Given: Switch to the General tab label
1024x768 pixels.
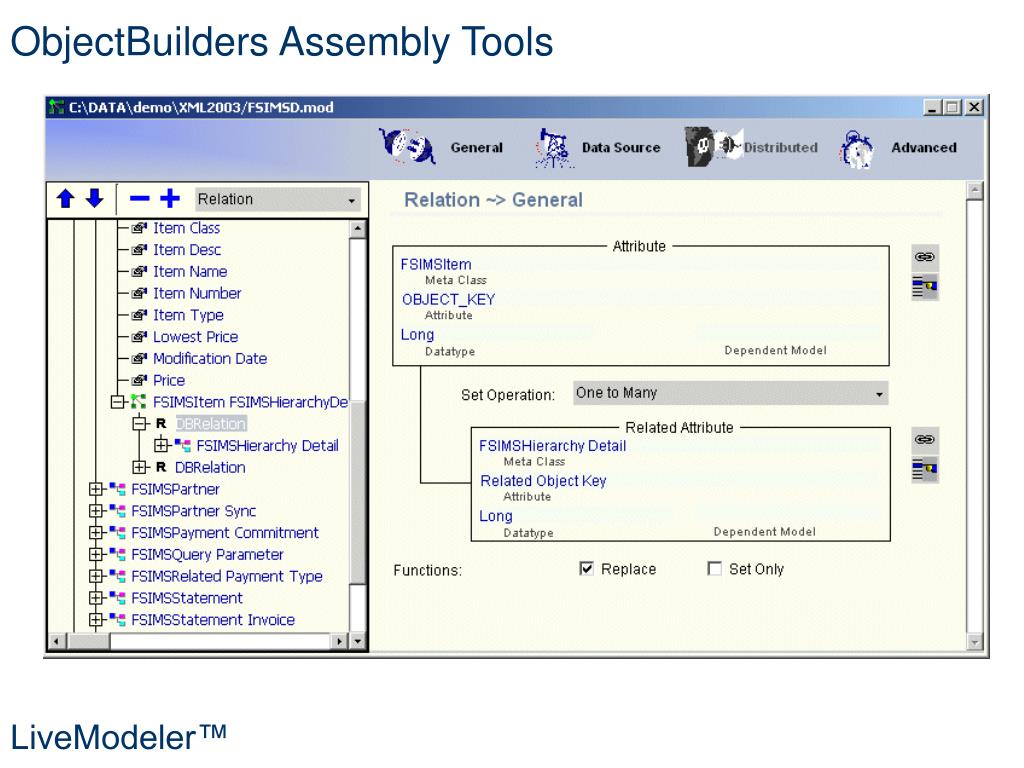Looking at the screenshot, I should pos(477,148).
